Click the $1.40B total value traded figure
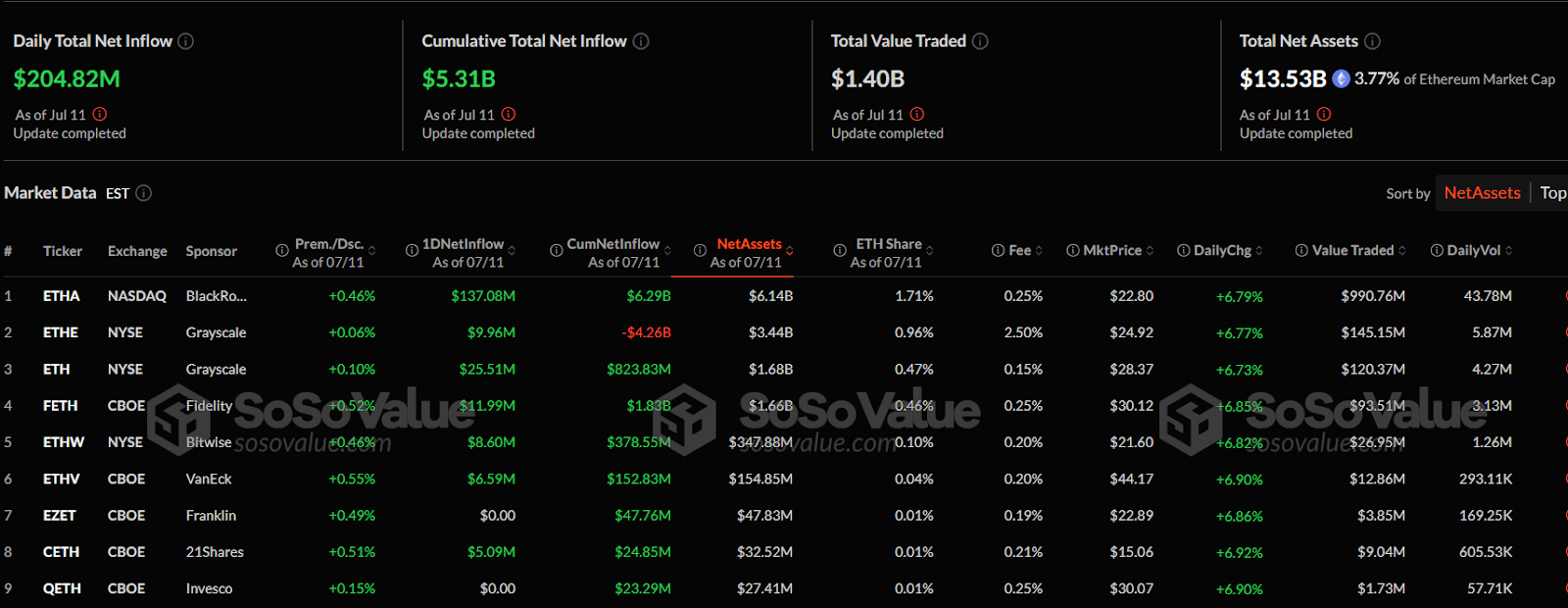This screenshot has width=1568, height=608. (x=867, y=78)
